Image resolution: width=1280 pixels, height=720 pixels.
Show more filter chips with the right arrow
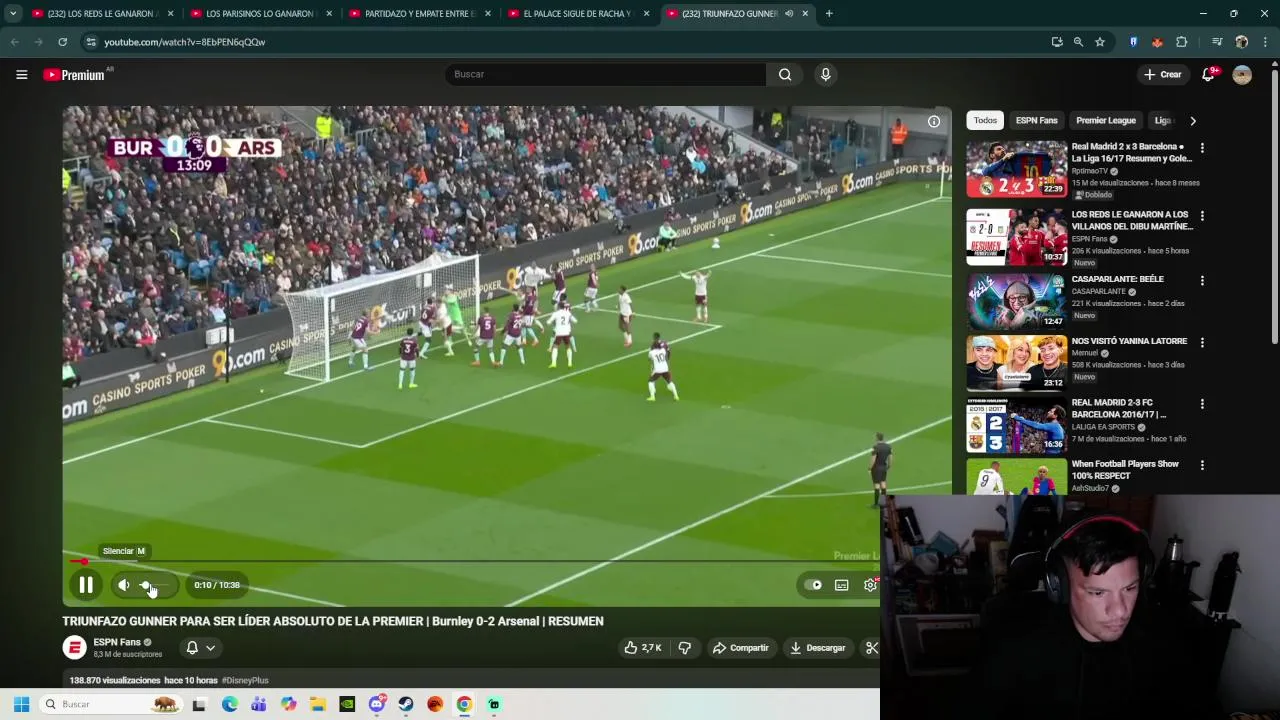pyautogui.click(x=1192, y=120)
